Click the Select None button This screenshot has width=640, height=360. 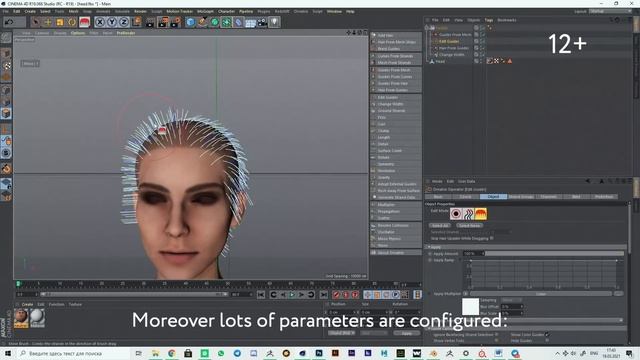point(469,226)
